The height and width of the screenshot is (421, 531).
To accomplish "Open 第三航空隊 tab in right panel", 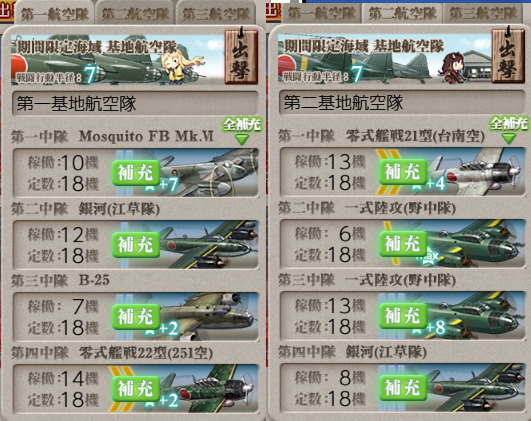I will pyautogui.click(x=483, y=14).
